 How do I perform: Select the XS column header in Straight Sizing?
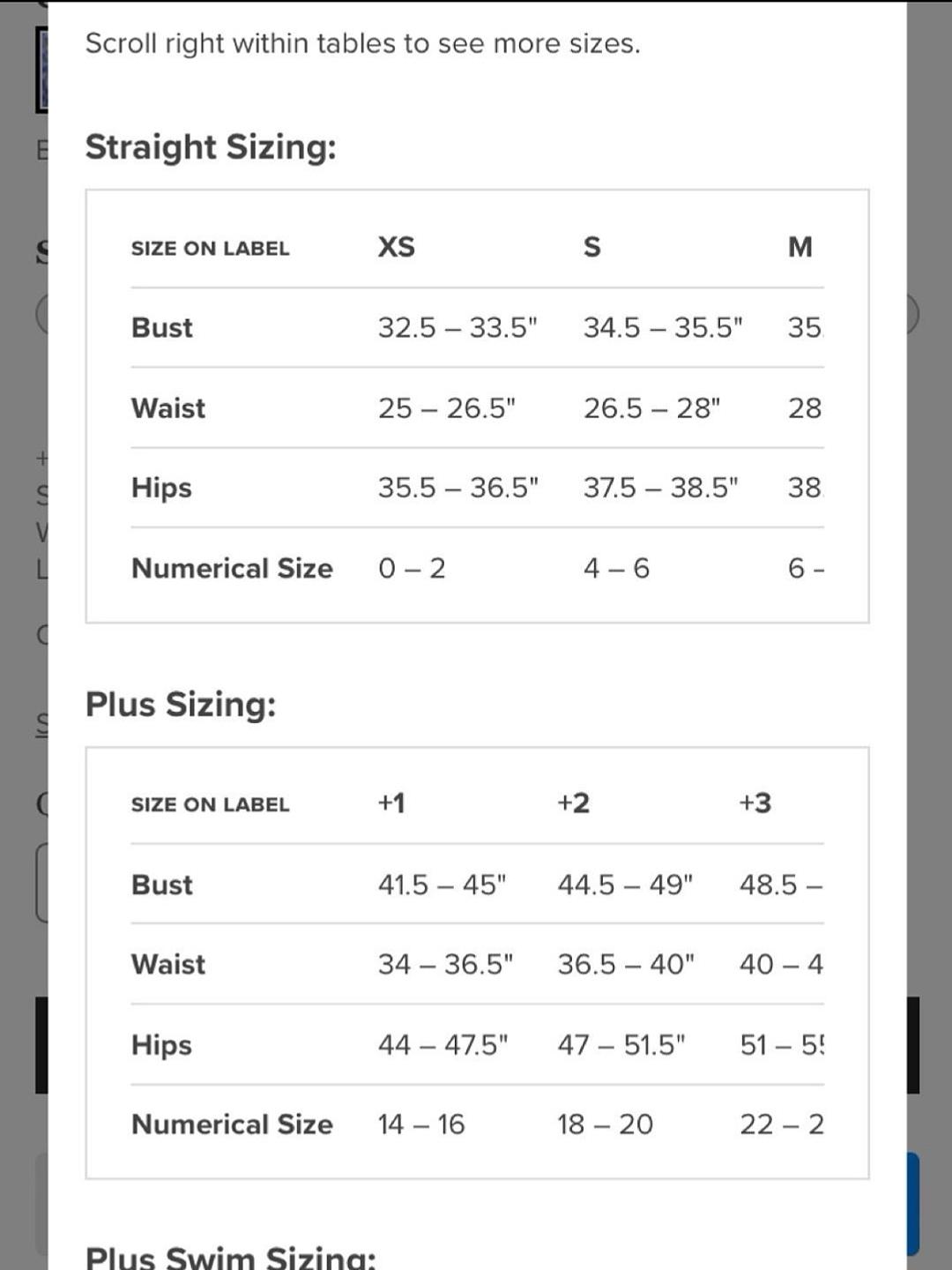396,247
